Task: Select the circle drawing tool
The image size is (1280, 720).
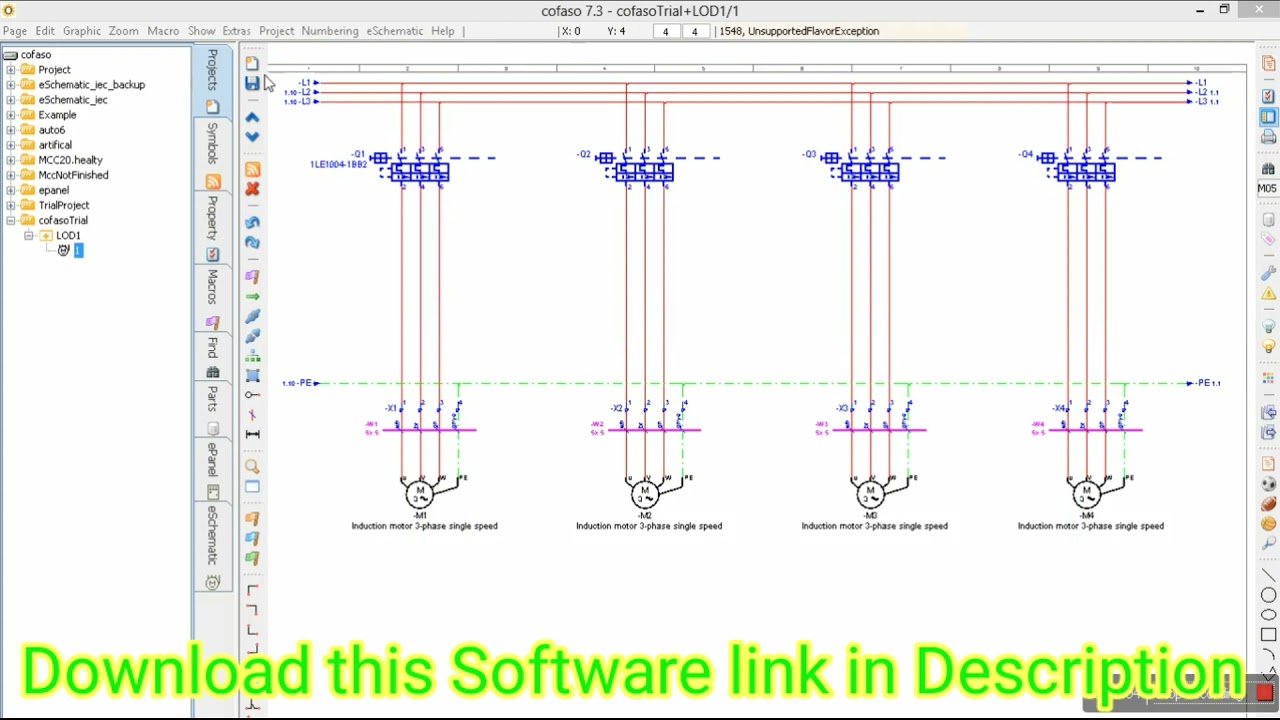Action: coord(1268,596)
